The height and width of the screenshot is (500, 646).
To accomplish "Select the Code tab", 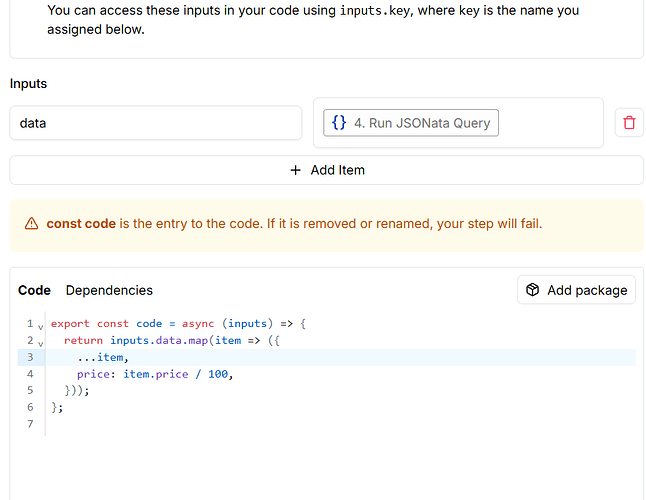I will point(34,290).
